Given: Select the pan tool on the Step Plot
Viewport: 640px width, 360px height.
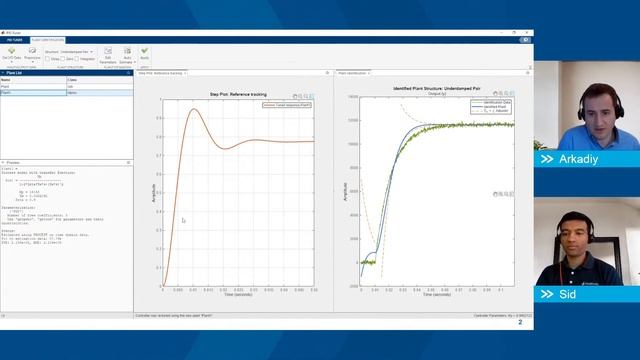Looking at the screenshot, I should point(295,96).
